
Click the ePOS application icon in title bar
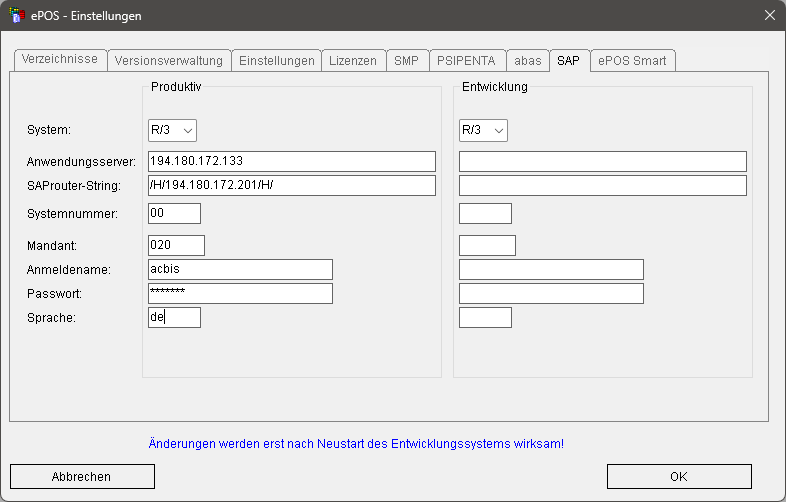click(17, 16)
